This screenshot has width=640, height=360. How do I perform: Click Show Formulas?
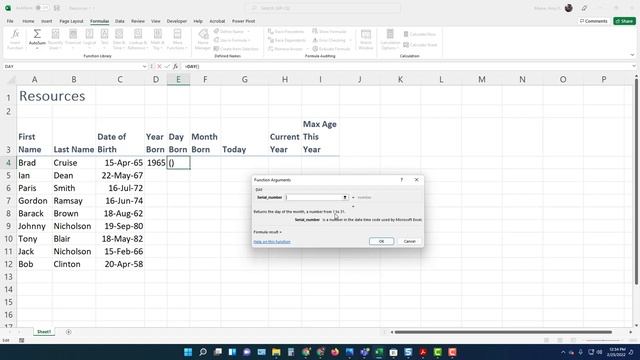[x=329, y=31]
